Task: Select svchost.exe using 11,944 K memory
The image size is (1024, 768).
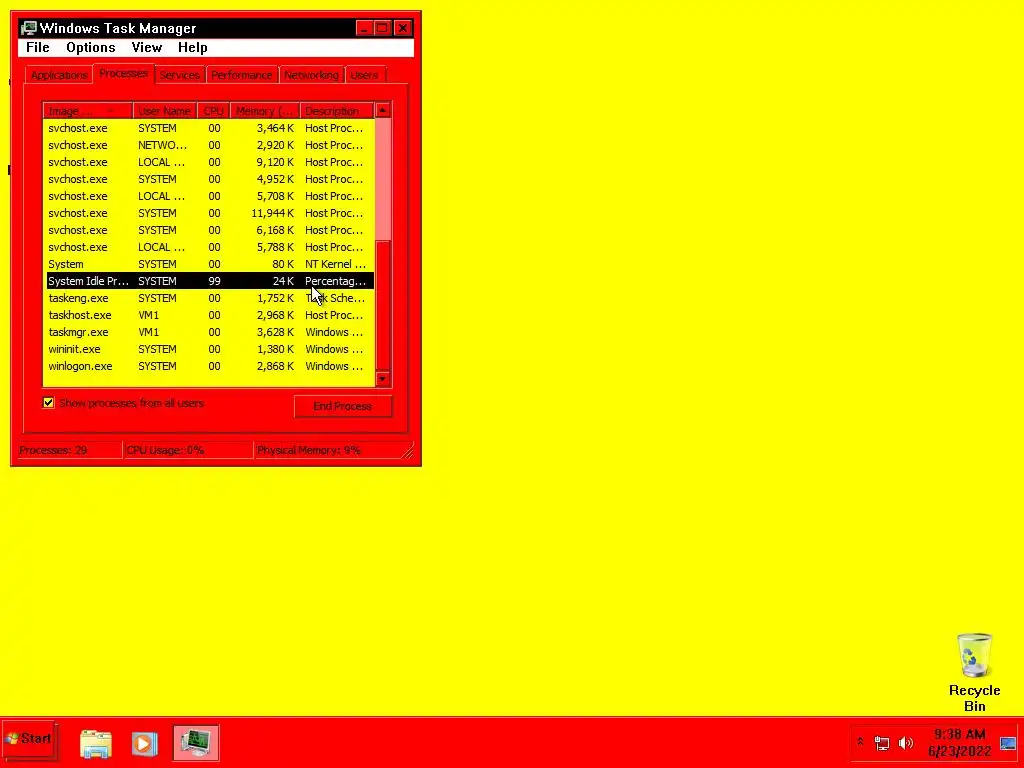Action: (208, 213)
